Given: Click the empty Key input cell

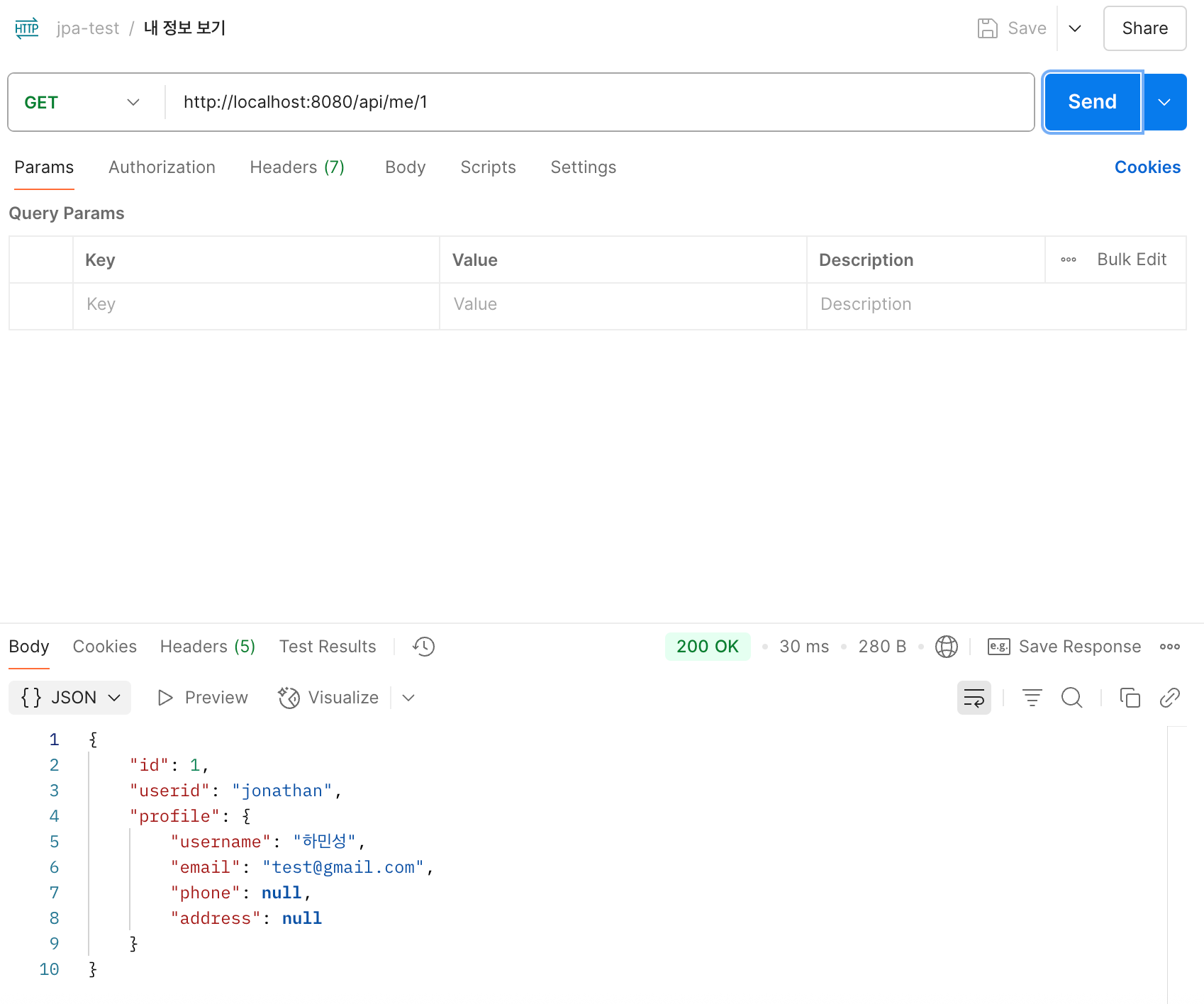Looking at the screenshot, I should click(256, 305).
